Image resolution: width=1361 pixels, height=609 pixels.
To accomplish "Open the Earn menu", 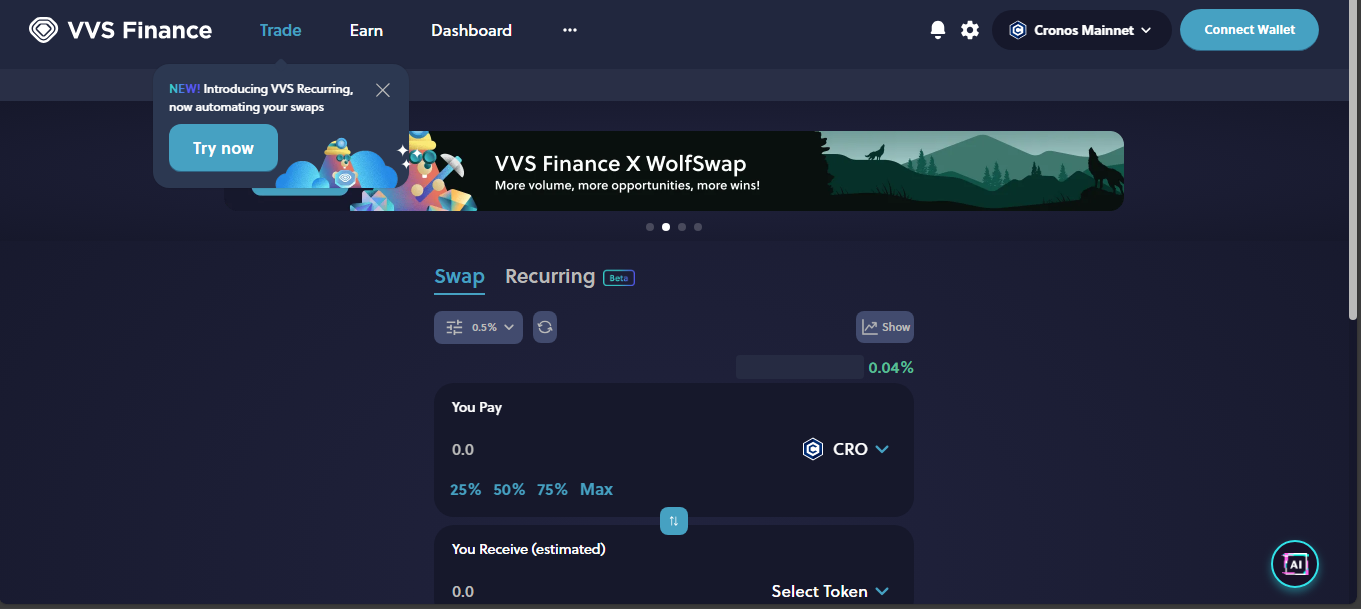I will point(366,30).
